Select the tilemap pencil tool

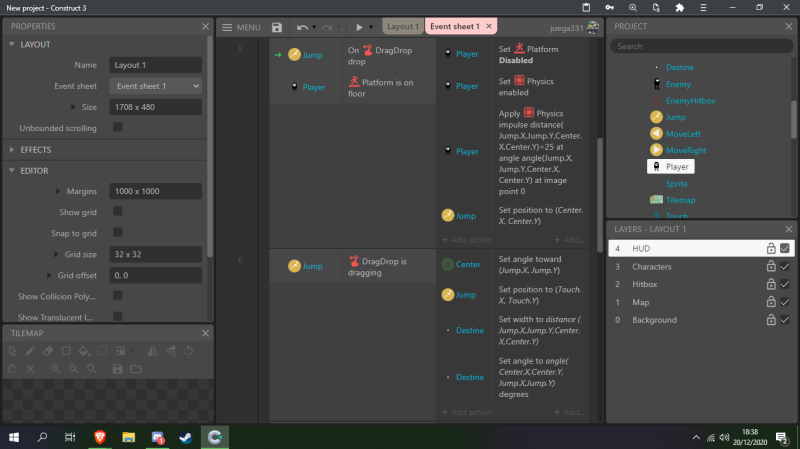click(30, 351)
